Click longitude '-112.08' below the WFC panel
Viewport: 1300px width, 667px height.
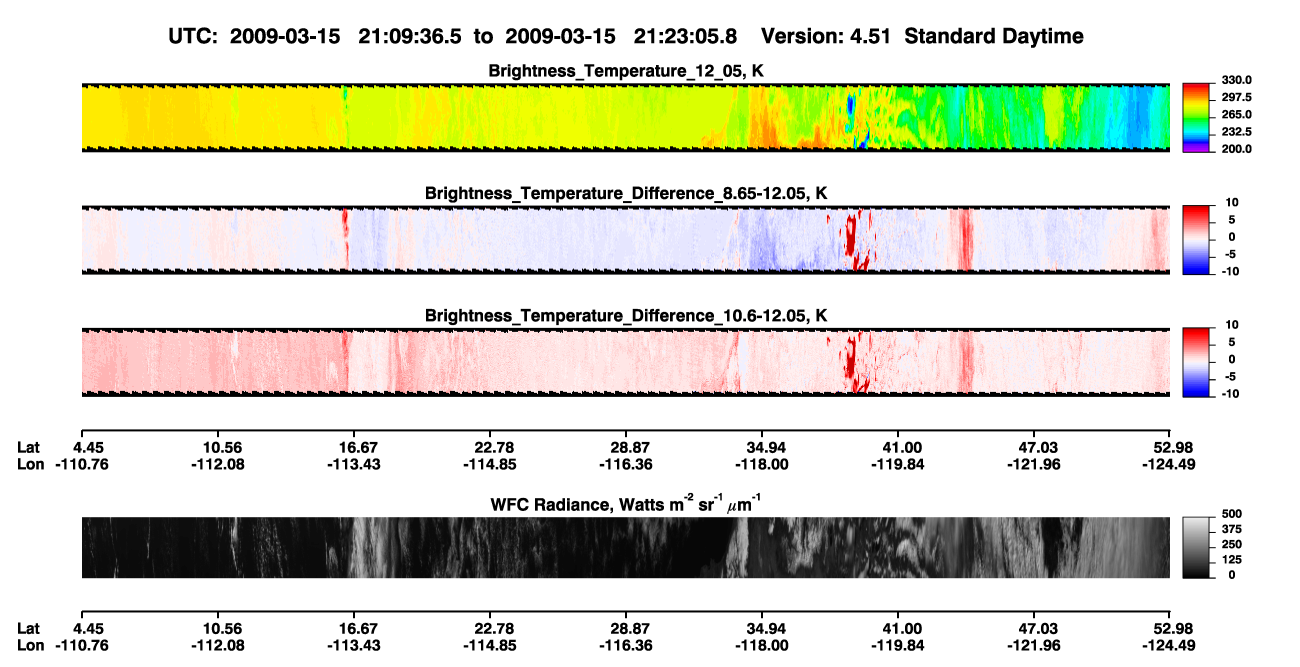tap(217, 644)
